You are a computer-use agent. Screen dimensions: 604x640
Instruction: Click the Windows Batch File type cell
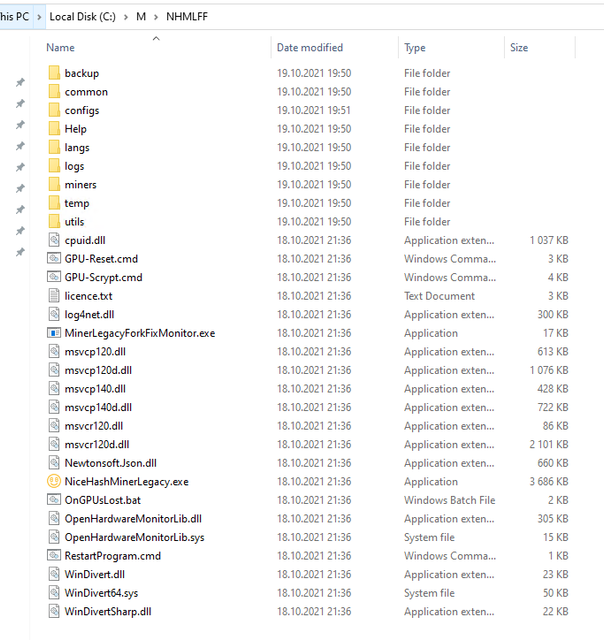coord(449,500)
